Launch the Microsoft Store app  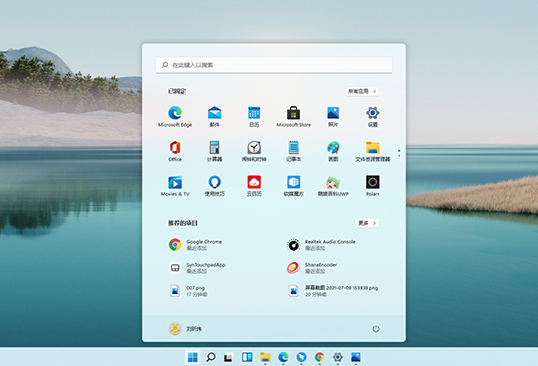pyautogui.click(x=293, y=116)
